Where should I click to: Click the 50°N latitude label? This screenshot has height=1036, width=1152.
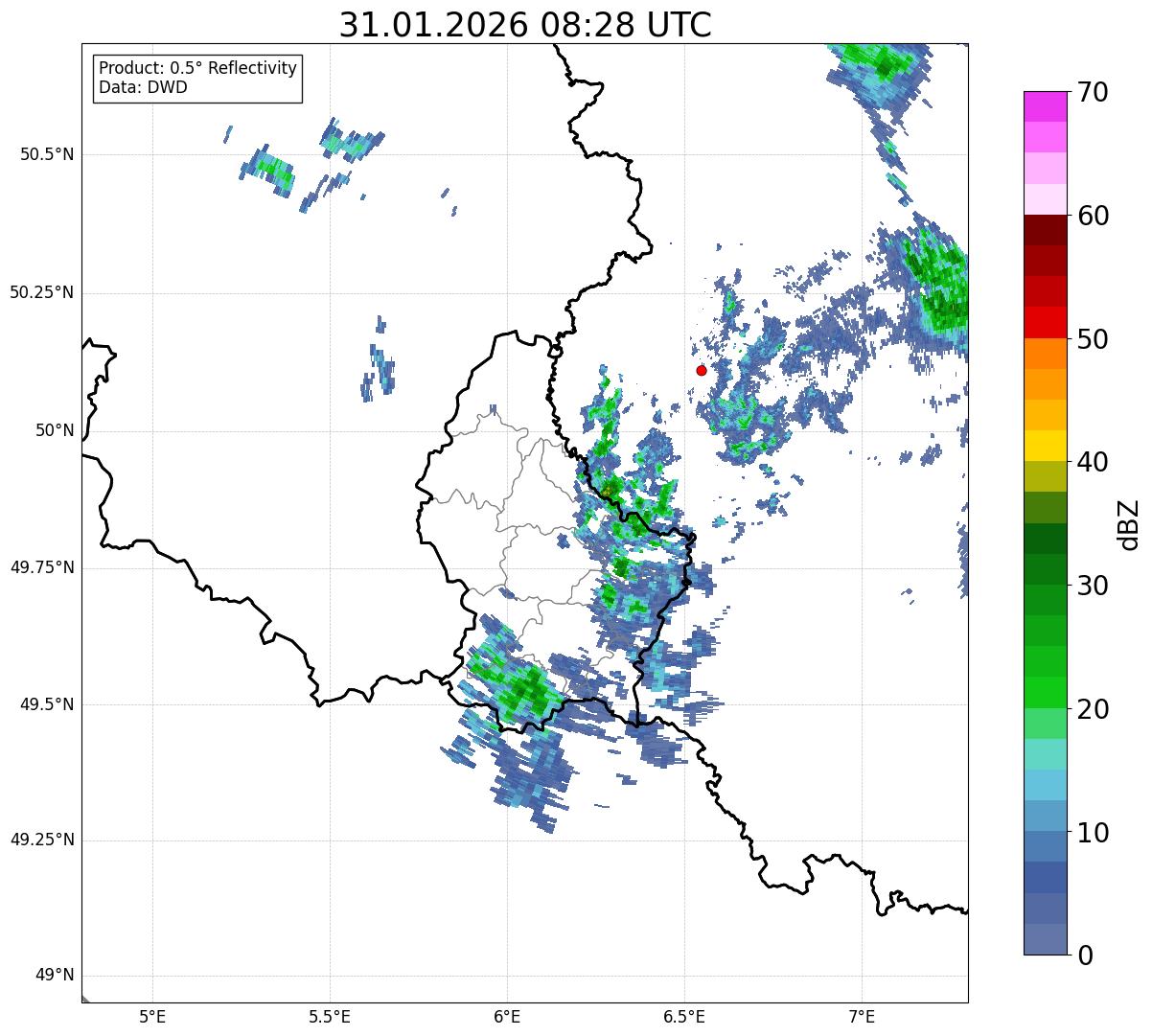55,430
